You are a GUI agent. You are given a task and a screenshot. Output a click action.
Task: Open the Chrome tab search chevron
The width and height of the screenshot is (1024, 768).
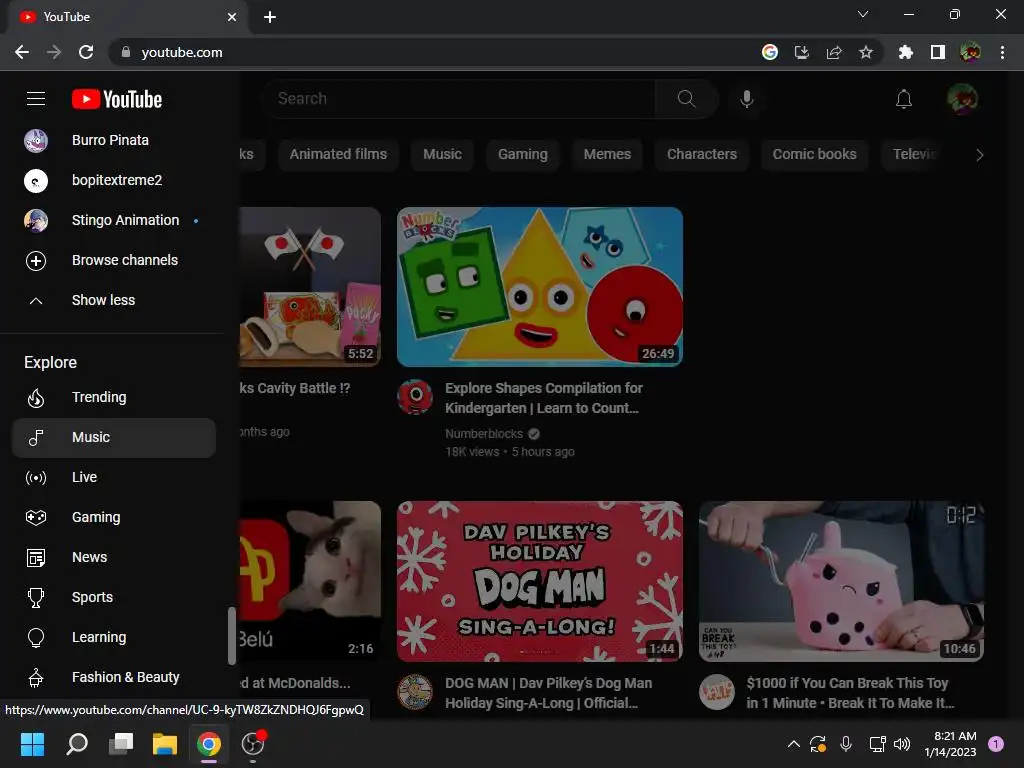pos(863,14)
